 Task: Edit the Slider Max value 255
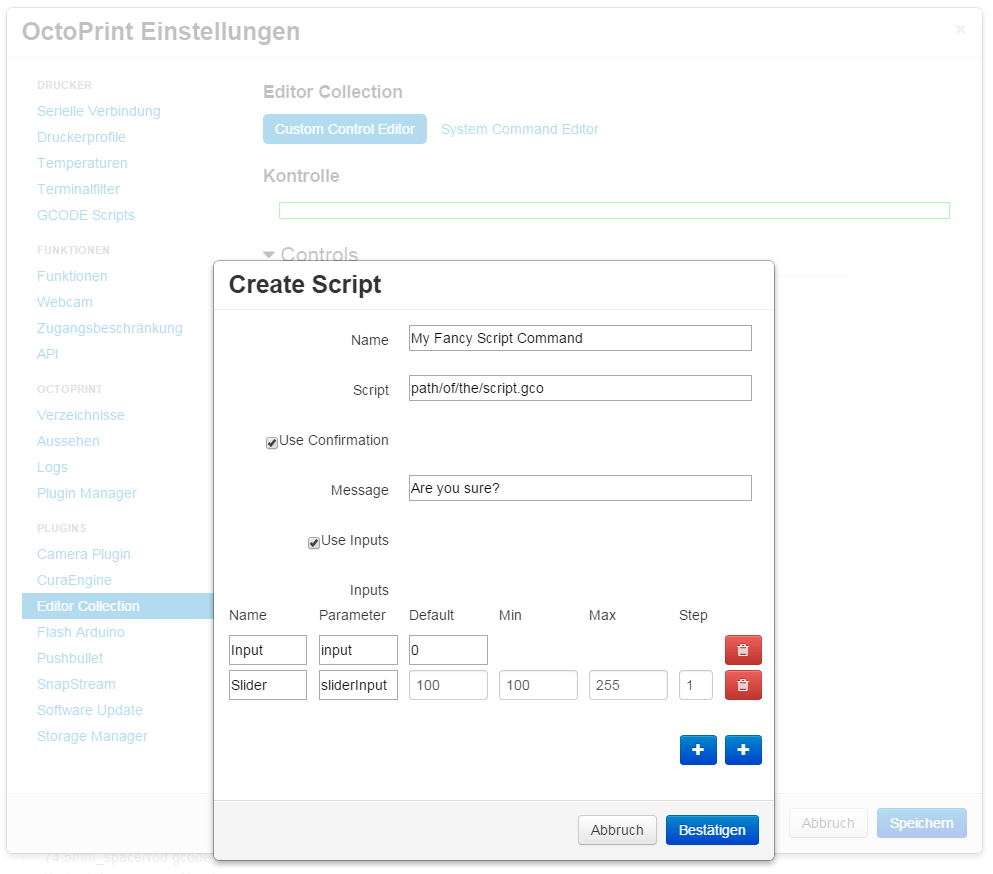pyautogui.click(x=628, y=685)
